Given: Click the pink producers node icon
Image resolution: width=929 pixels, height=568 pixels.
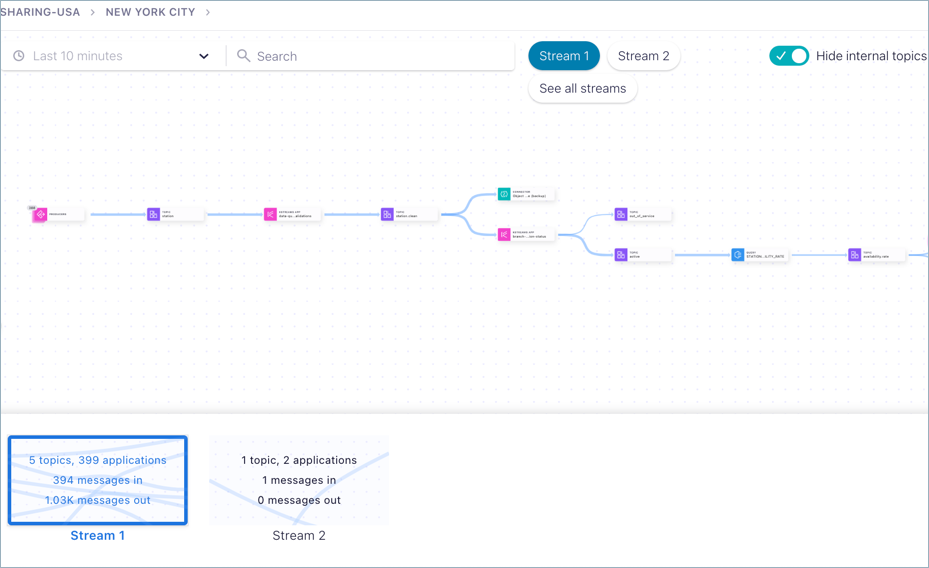Looking at the screenshot, I should click(40, 214).
